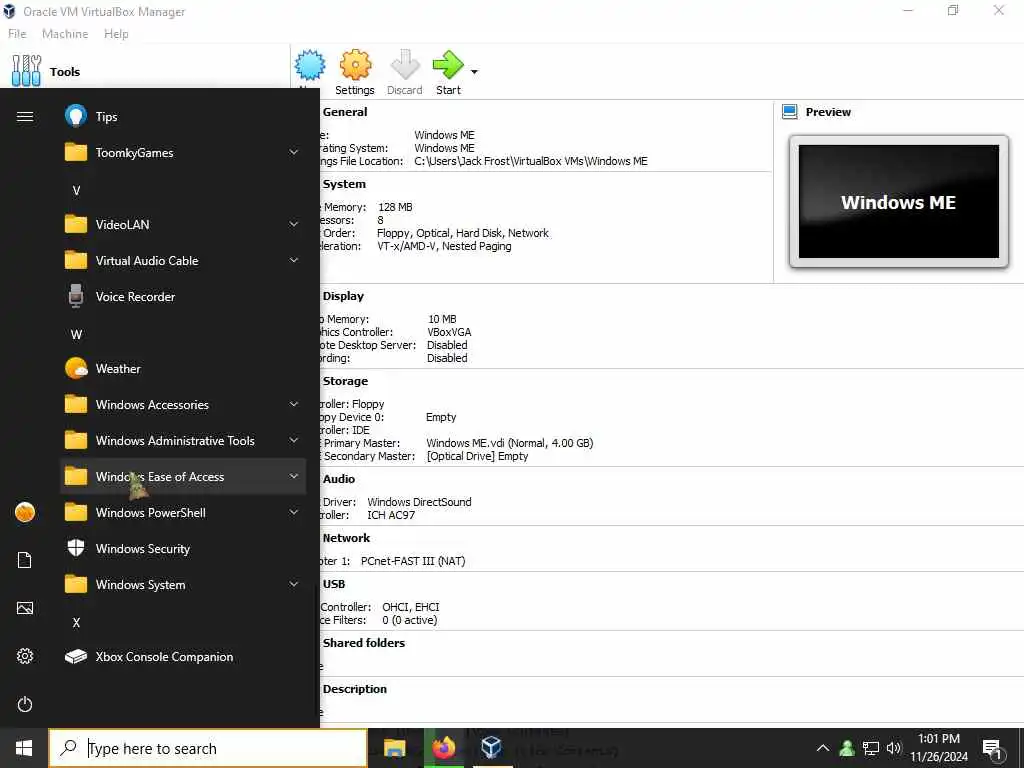Open Windows Security
Image resolution: width=1024 pixels, height=768 pixels.
pyautogui.click(x=183, y=549)
